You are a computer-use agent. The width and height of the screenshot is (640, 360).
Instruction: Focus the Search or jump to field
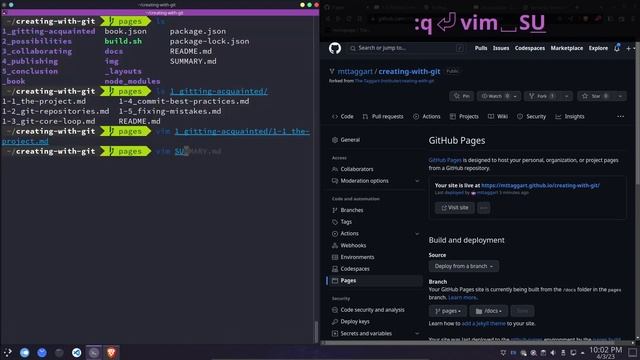coord(407,48)
